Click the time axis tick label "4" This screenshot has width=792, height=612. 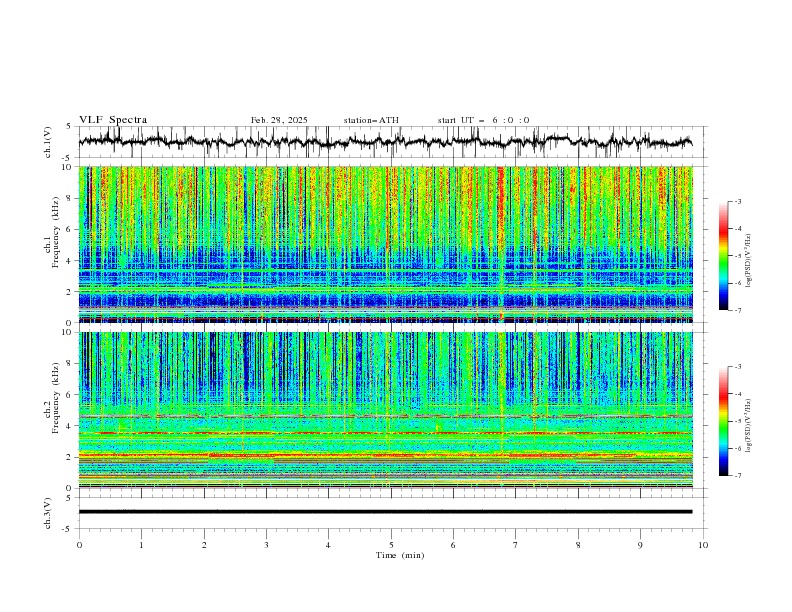coord(328,545)
